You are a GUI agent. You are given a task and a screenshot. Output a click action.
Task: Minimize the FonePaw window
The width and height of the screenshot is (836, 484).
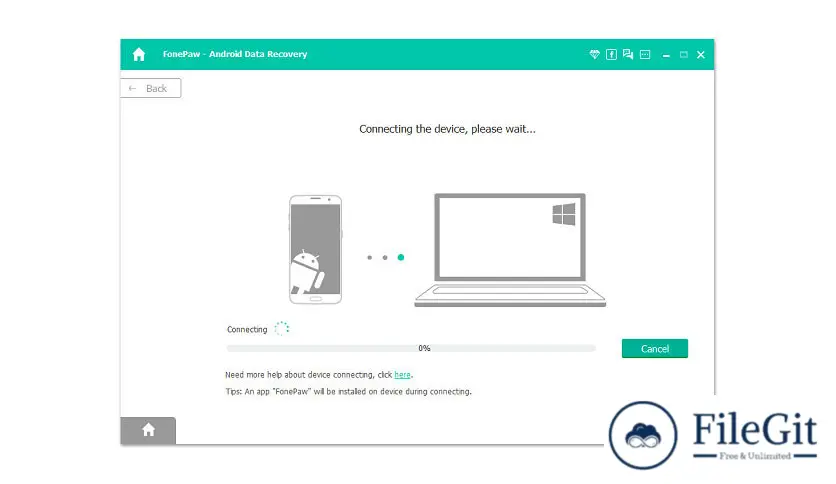[x=666, y=55]
